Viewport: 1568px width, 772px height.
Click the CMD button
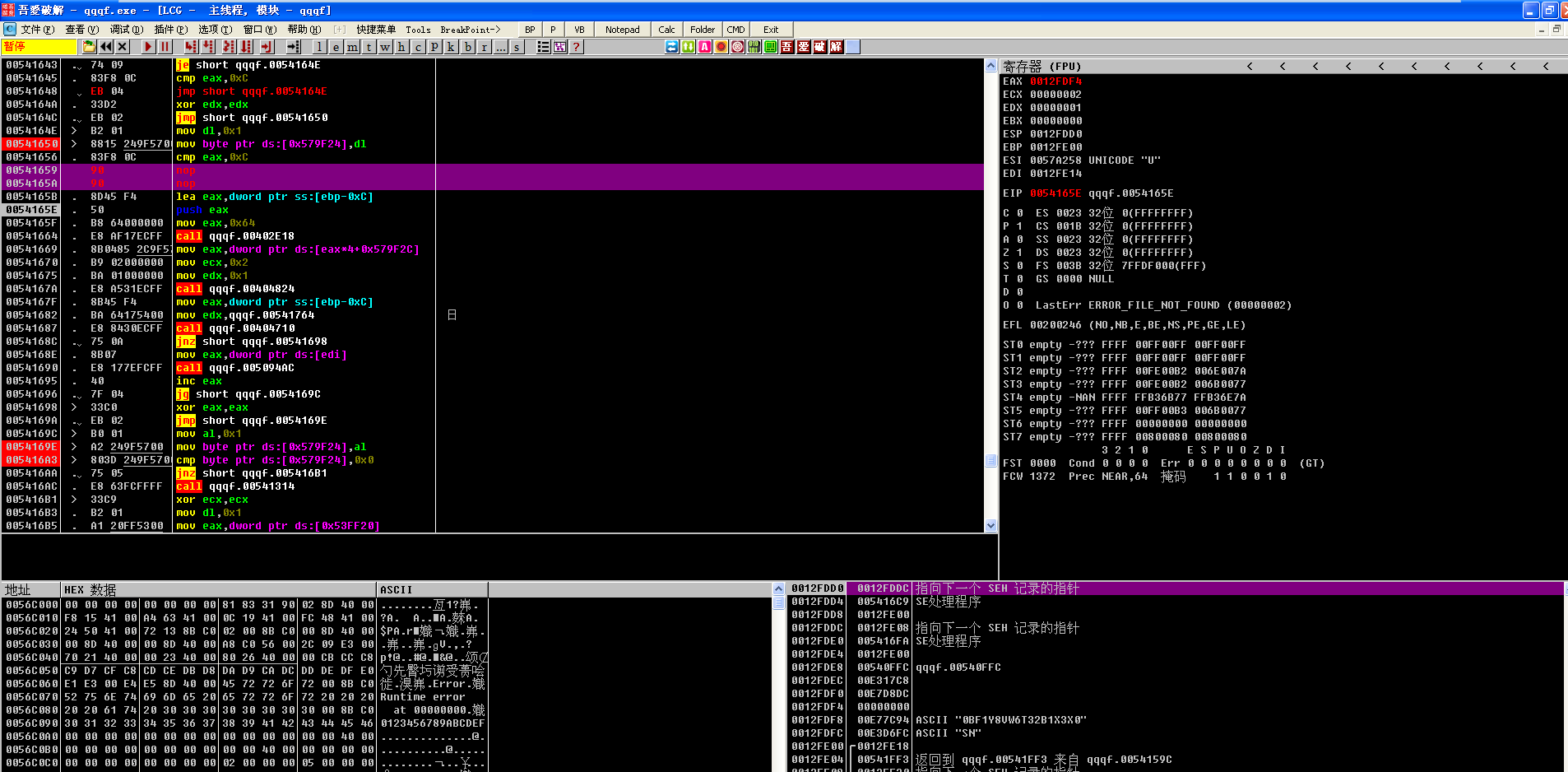(x=736, y=30)
